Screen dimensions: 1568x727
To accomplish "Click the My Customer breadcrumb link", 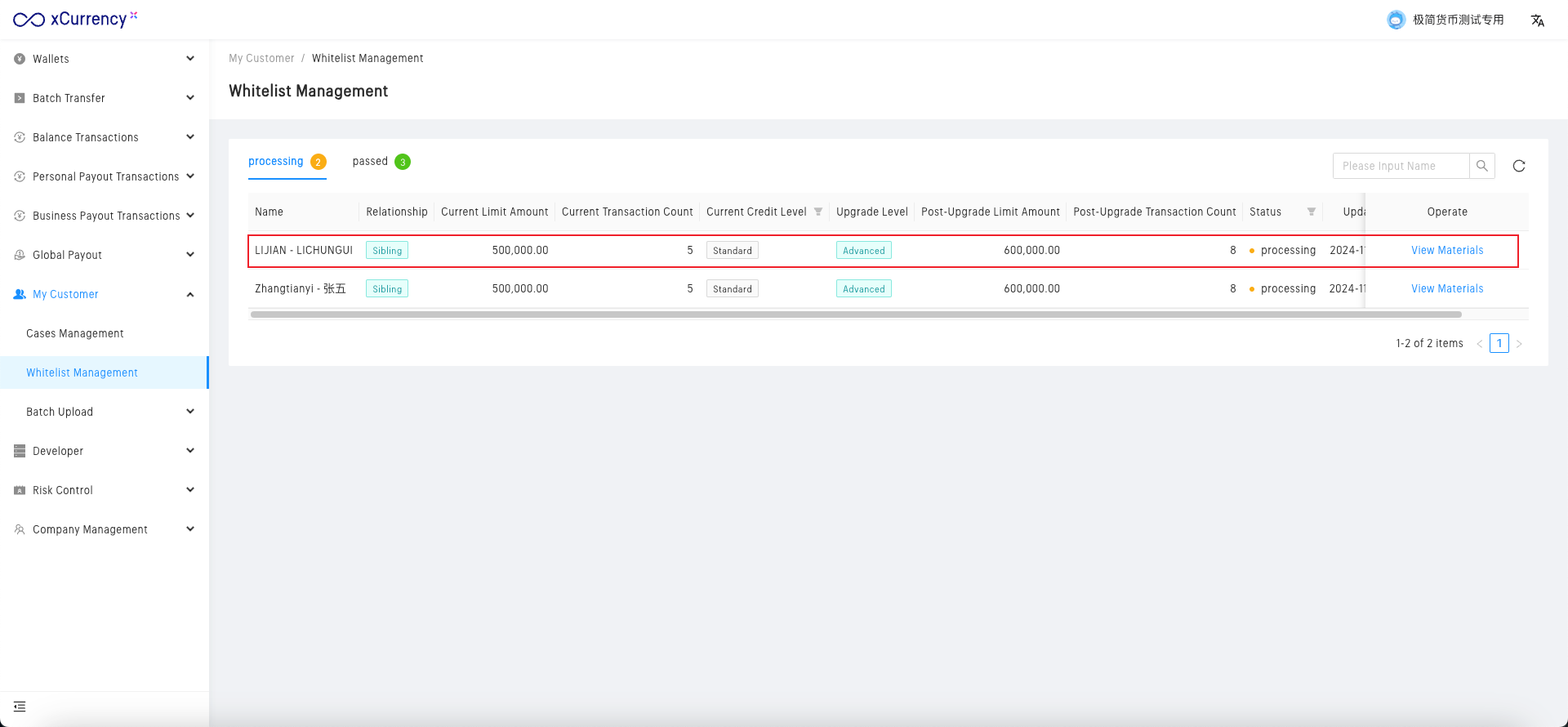I will (x=261, y=59).
